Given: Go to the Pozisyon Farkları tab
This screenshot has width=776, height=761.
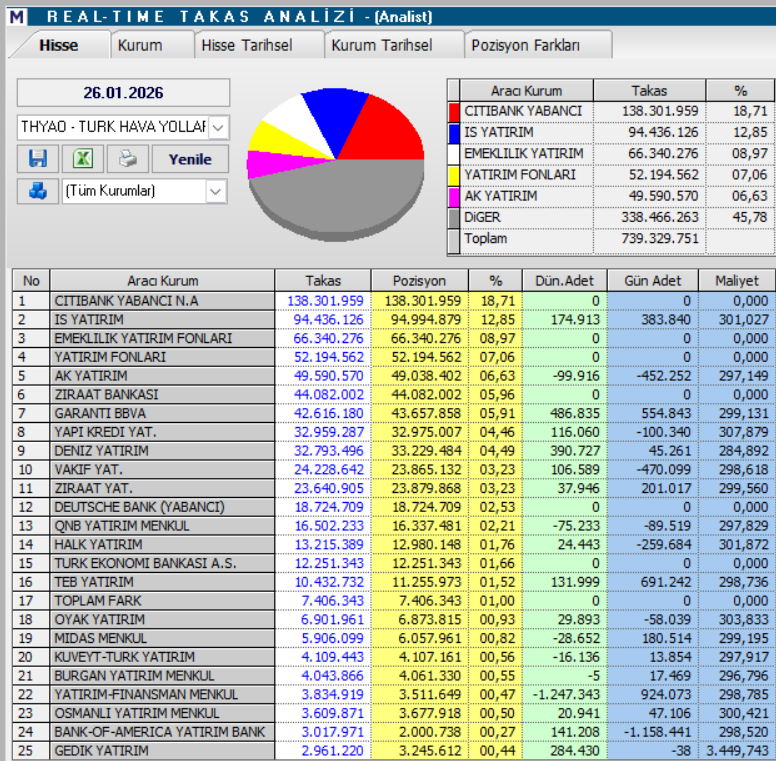Looking at the screenshot, I should pyautogui.click(x=525, y=45).
